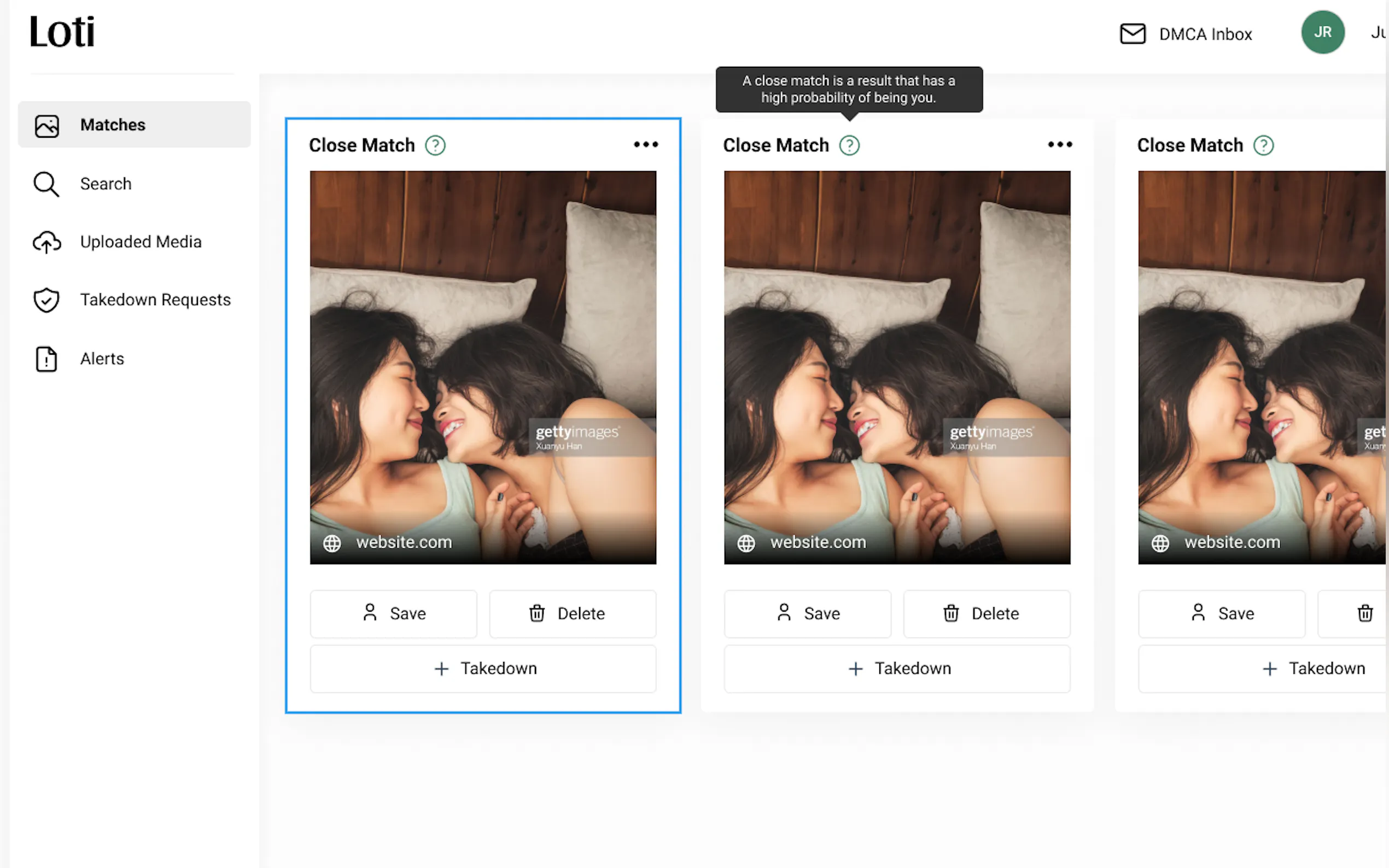The width and height of the screenshot is (1389, 868).
Task: Open the DMCA Inbox link
Action: pos(1205,34)
